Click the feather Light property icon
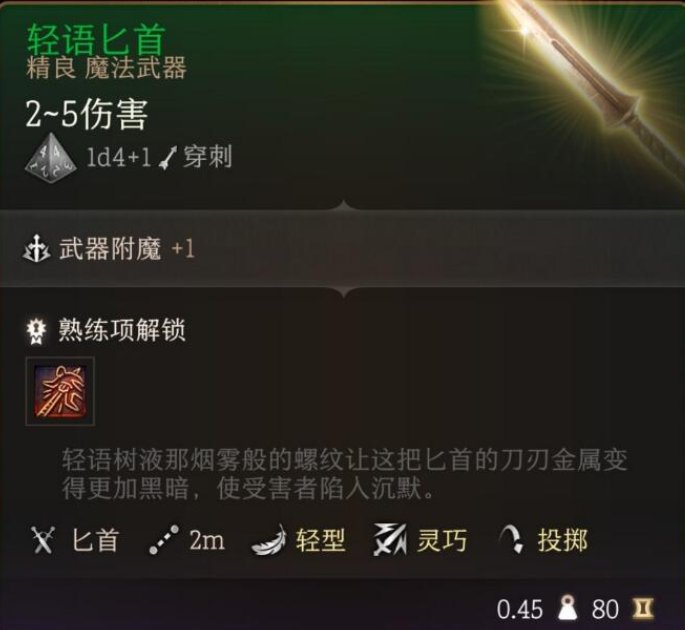Screen dimensions: 685x630 270,541
